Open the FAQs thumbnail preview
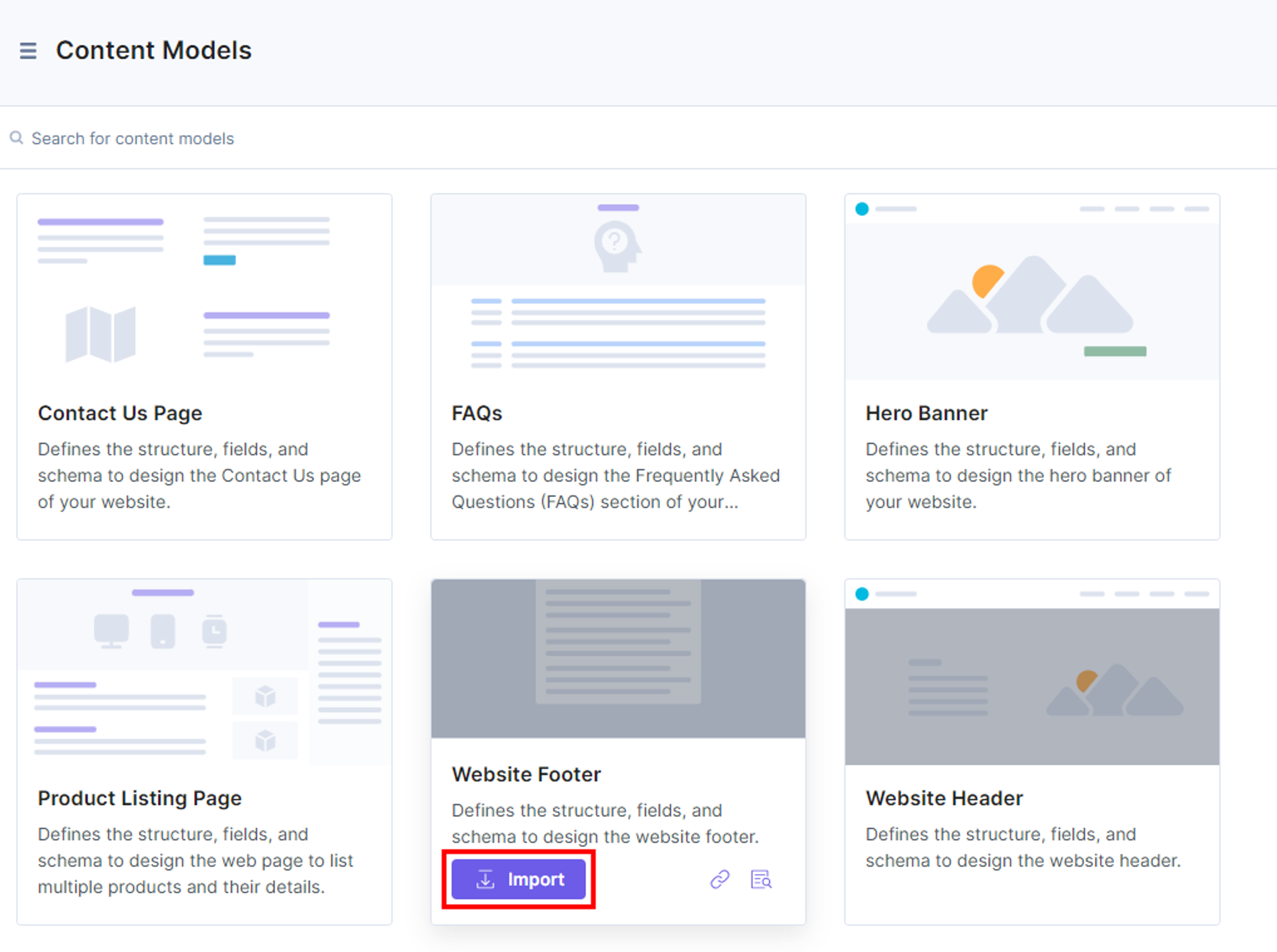1277x952 pixels. coord(618,287)
